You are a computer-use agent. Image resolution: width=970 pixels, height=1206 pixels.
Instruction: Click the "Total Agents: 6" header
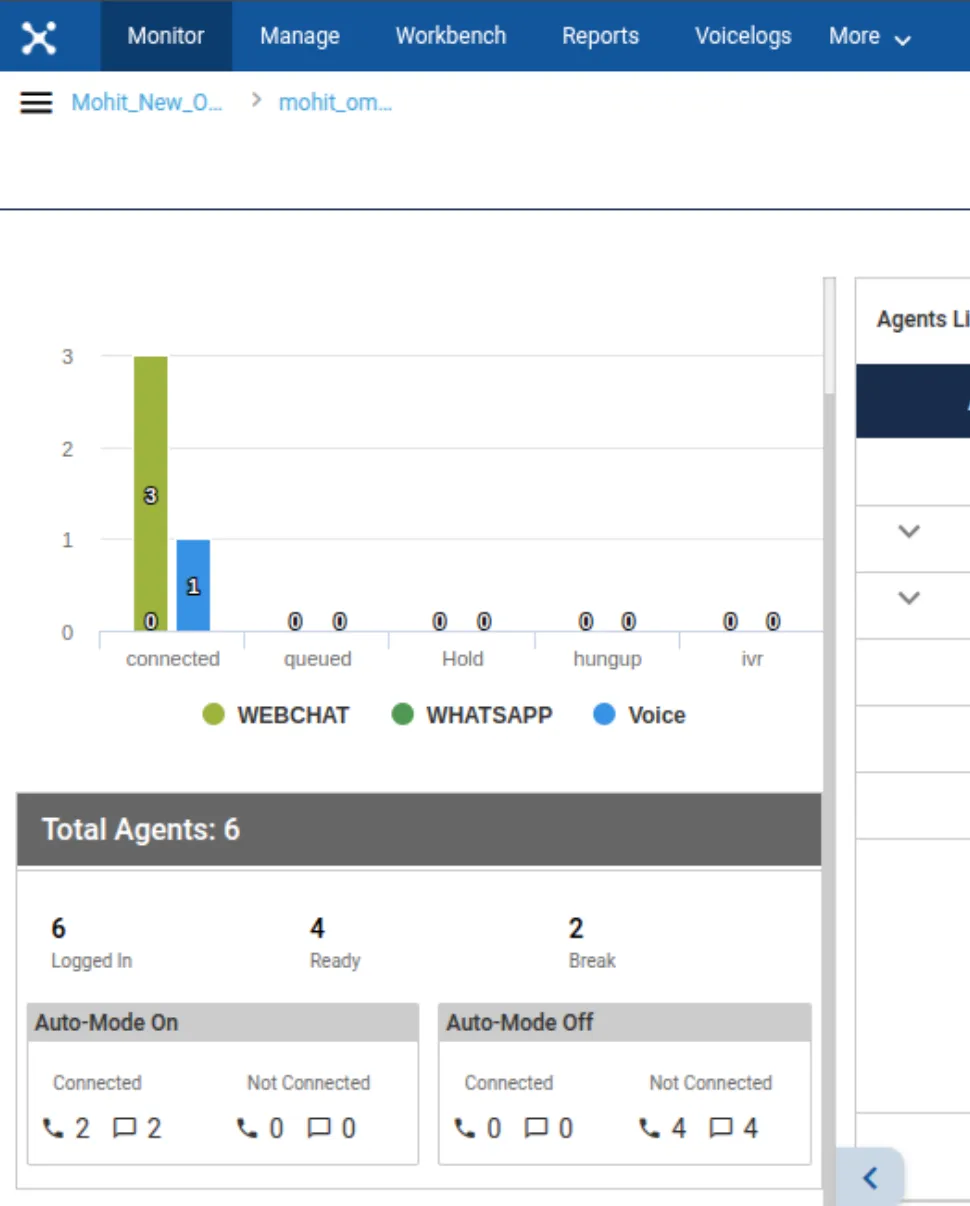point(419,829)
